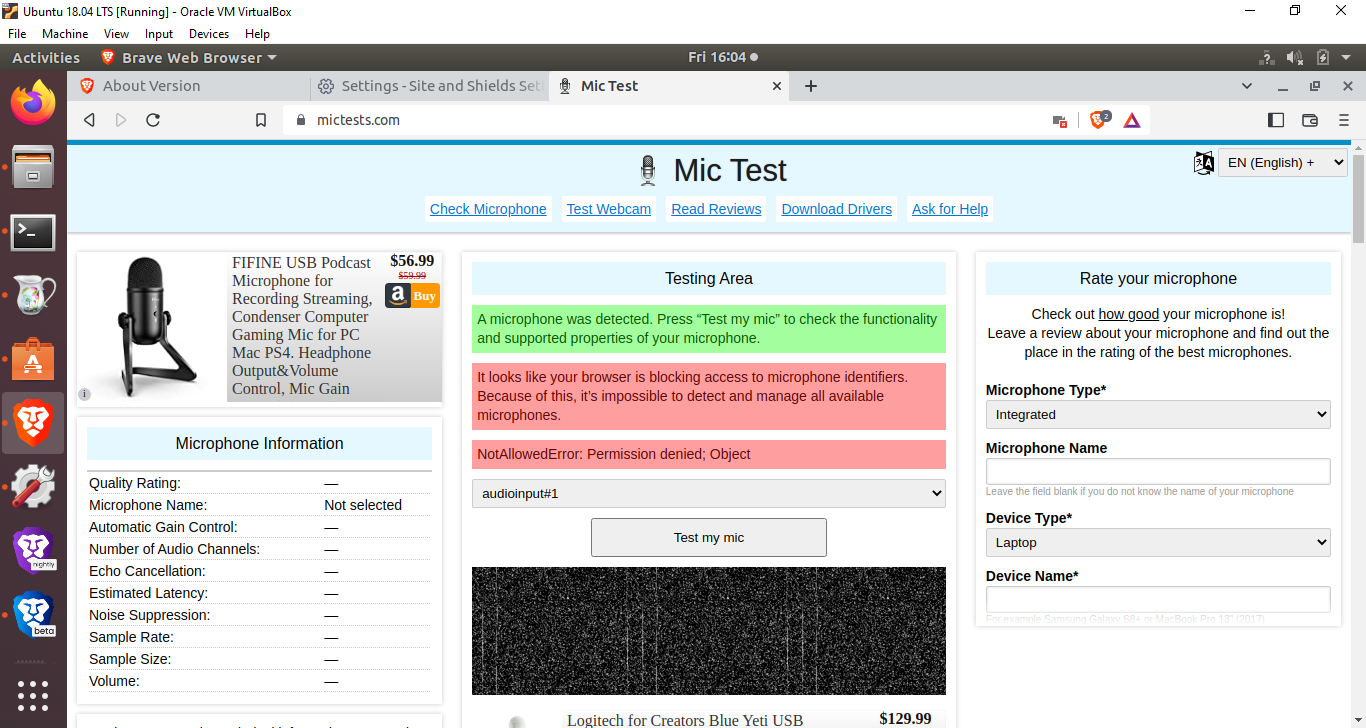Click the Activities button in top bar
The image size is (1366, 728).
coord(46,58)
